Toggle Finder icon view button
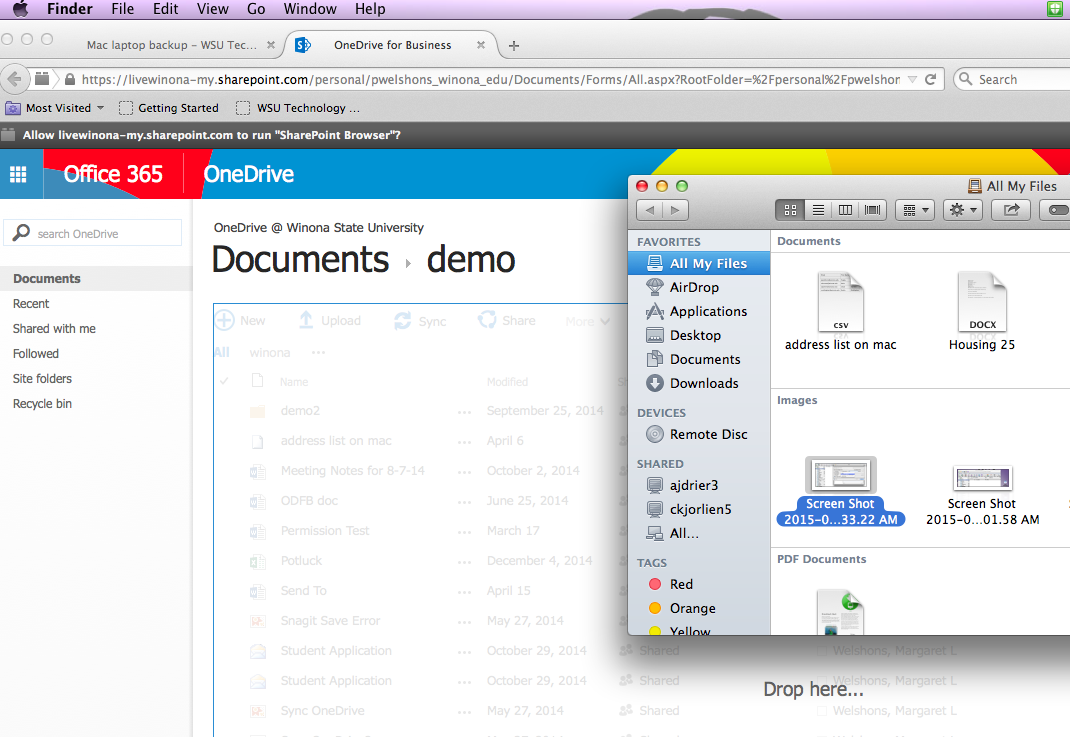The width and height of the screenshot is (1070, 737). pos(790,210)
